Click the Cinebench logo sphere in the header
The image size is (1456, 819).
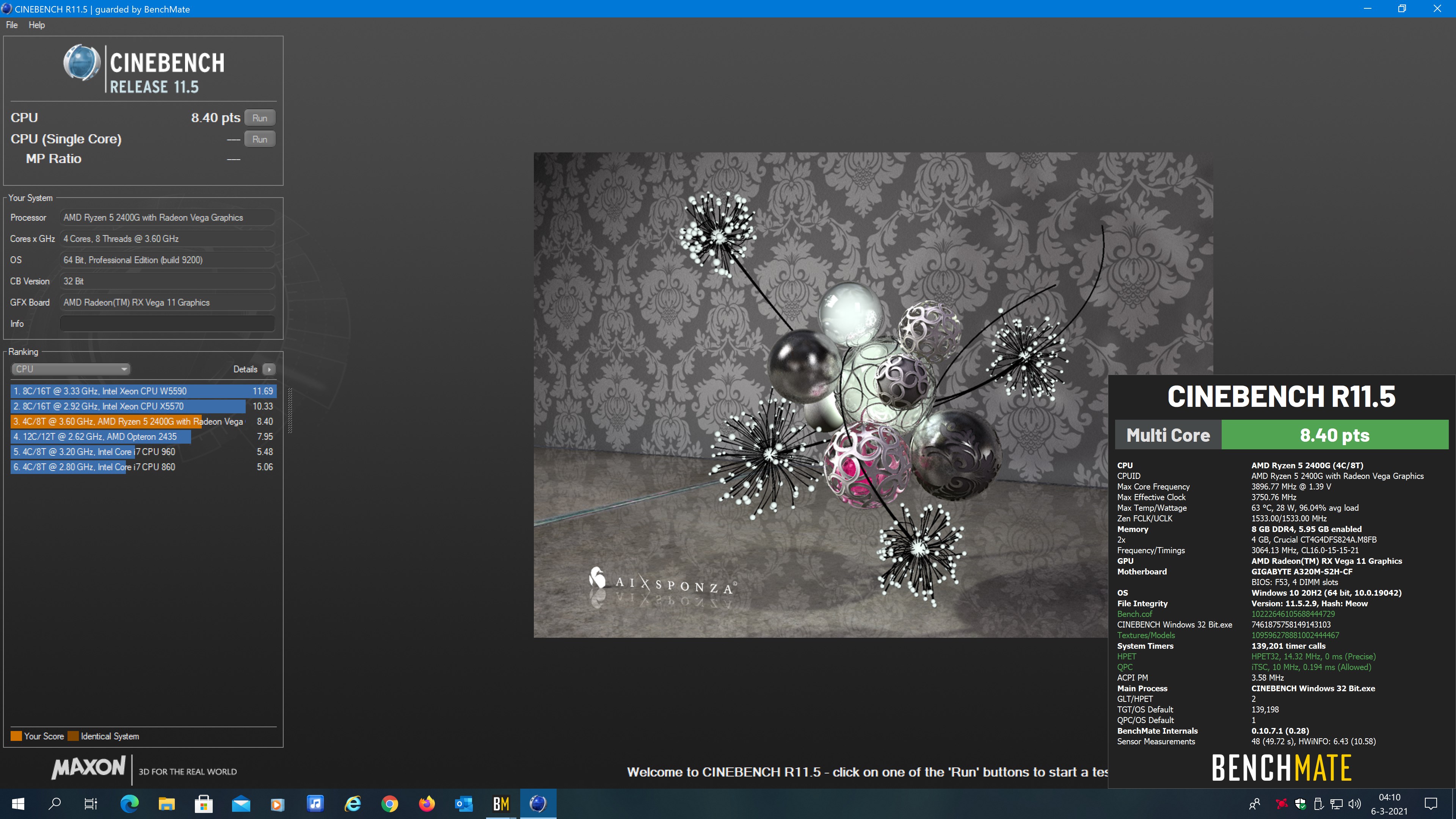[82, 63]
